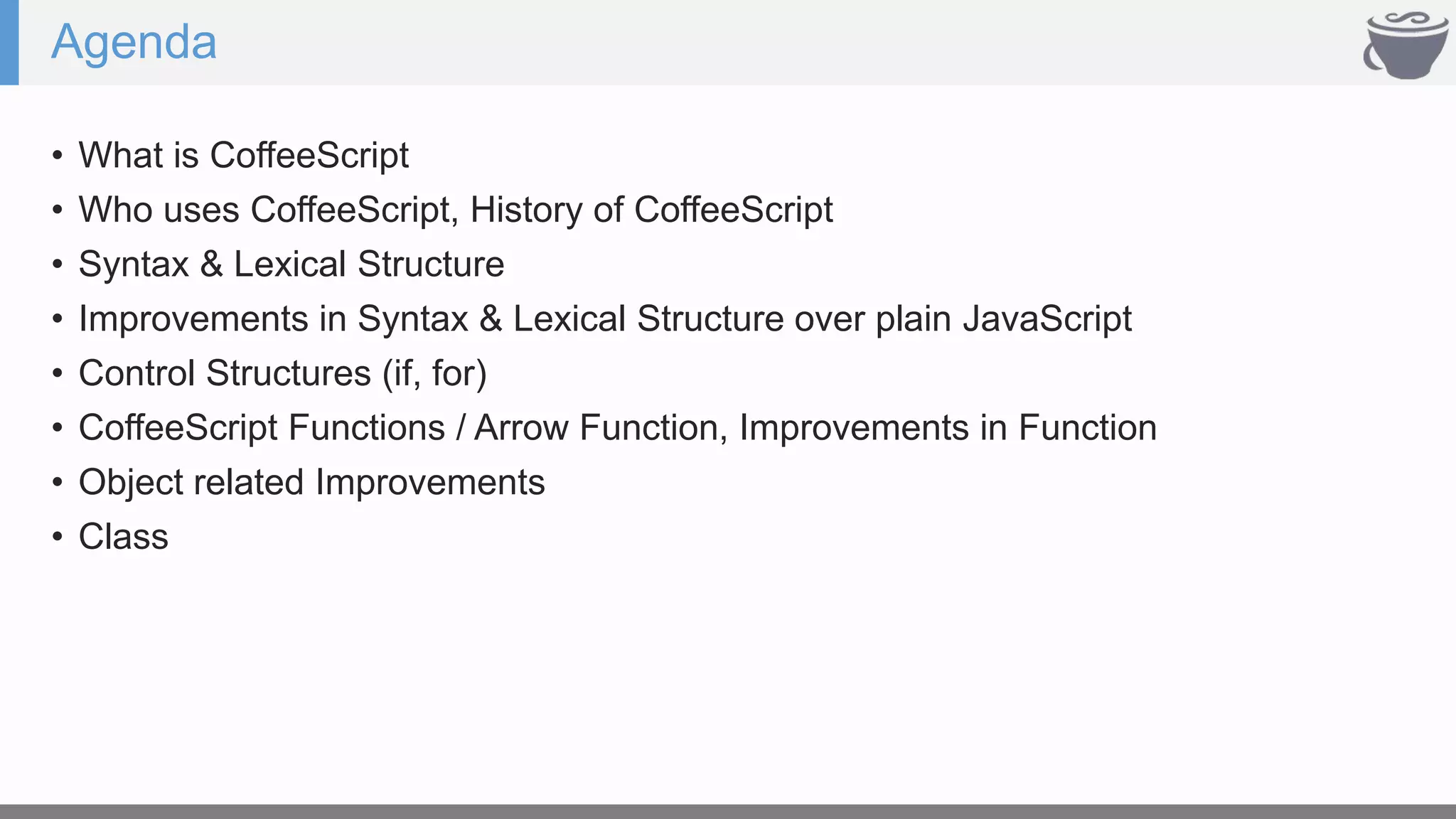Screen dimensions: 1456x819
Task: Select the "Syntax & Lexical Structure" bullet line
Action: [x=291, y=264]
